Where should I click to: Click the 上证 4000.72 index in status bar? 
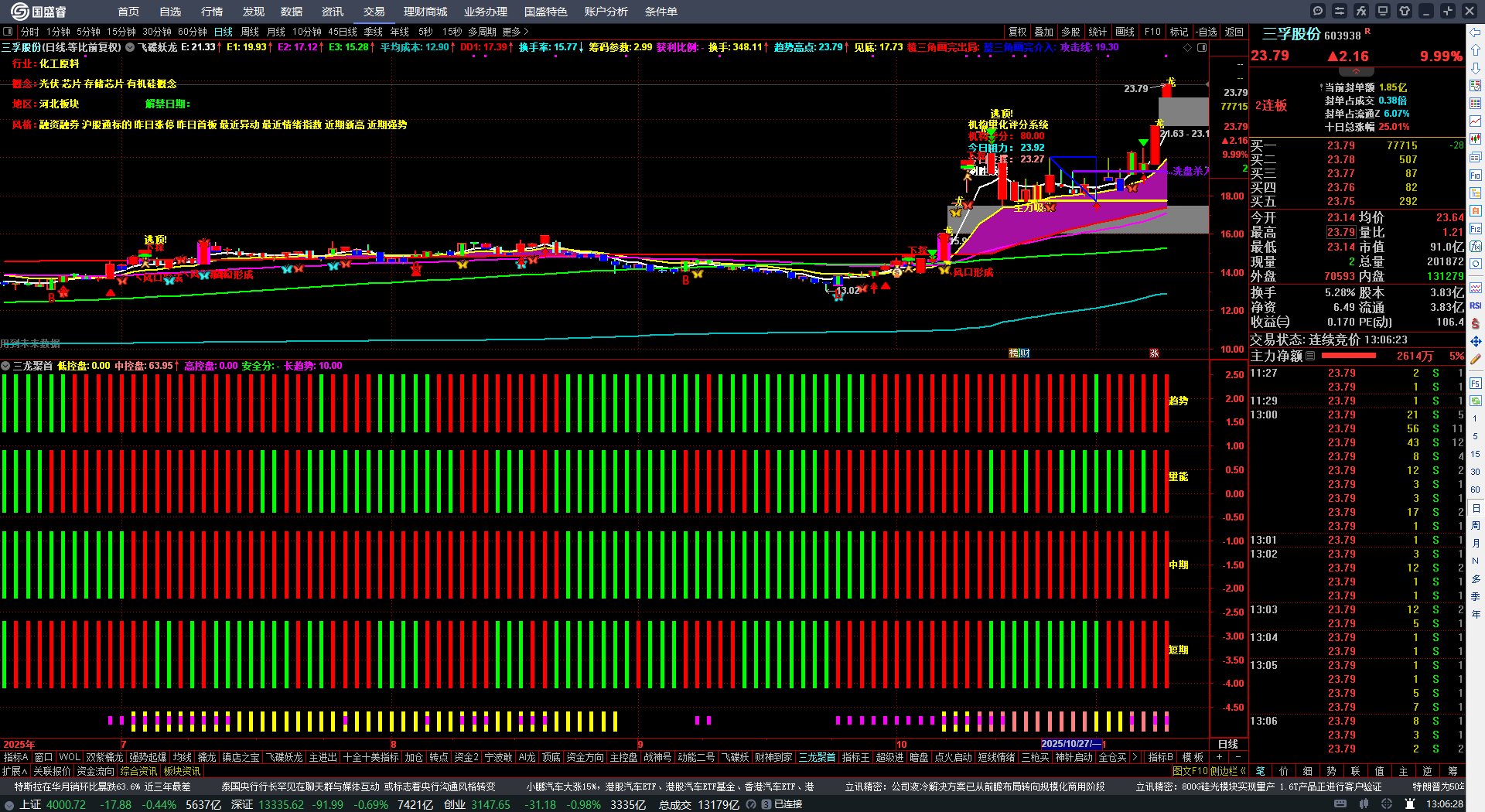pos(53,804)
